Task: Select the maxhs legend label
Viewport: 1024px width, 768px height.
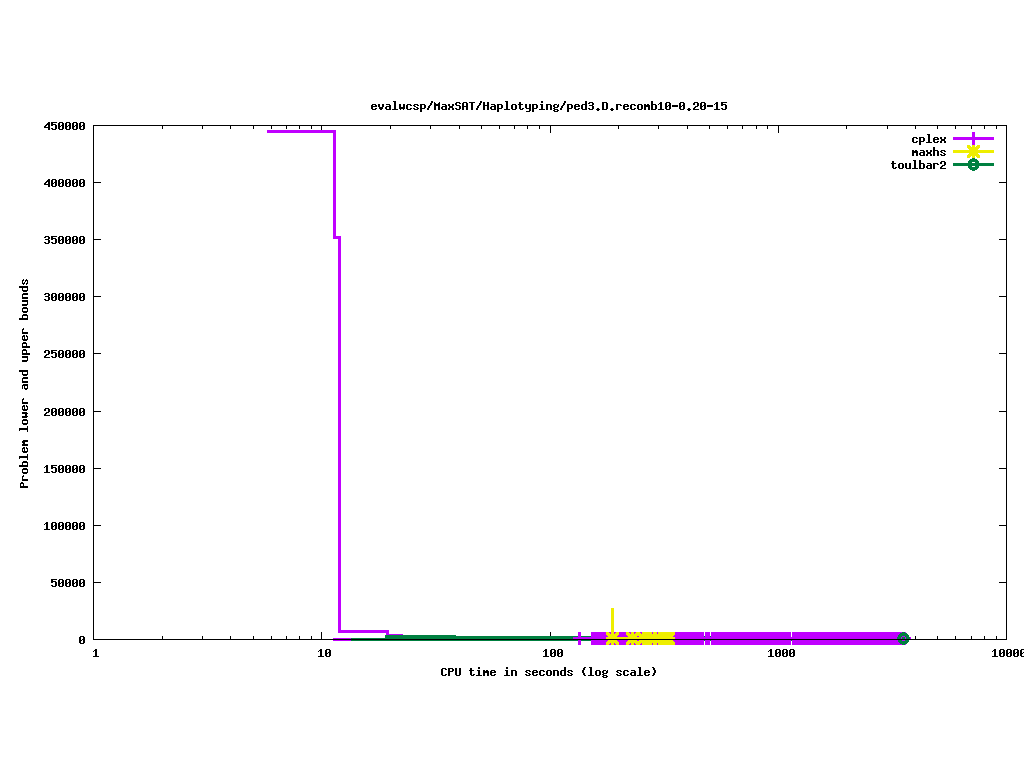Action: pyautogui.click(x=928, y=152)
